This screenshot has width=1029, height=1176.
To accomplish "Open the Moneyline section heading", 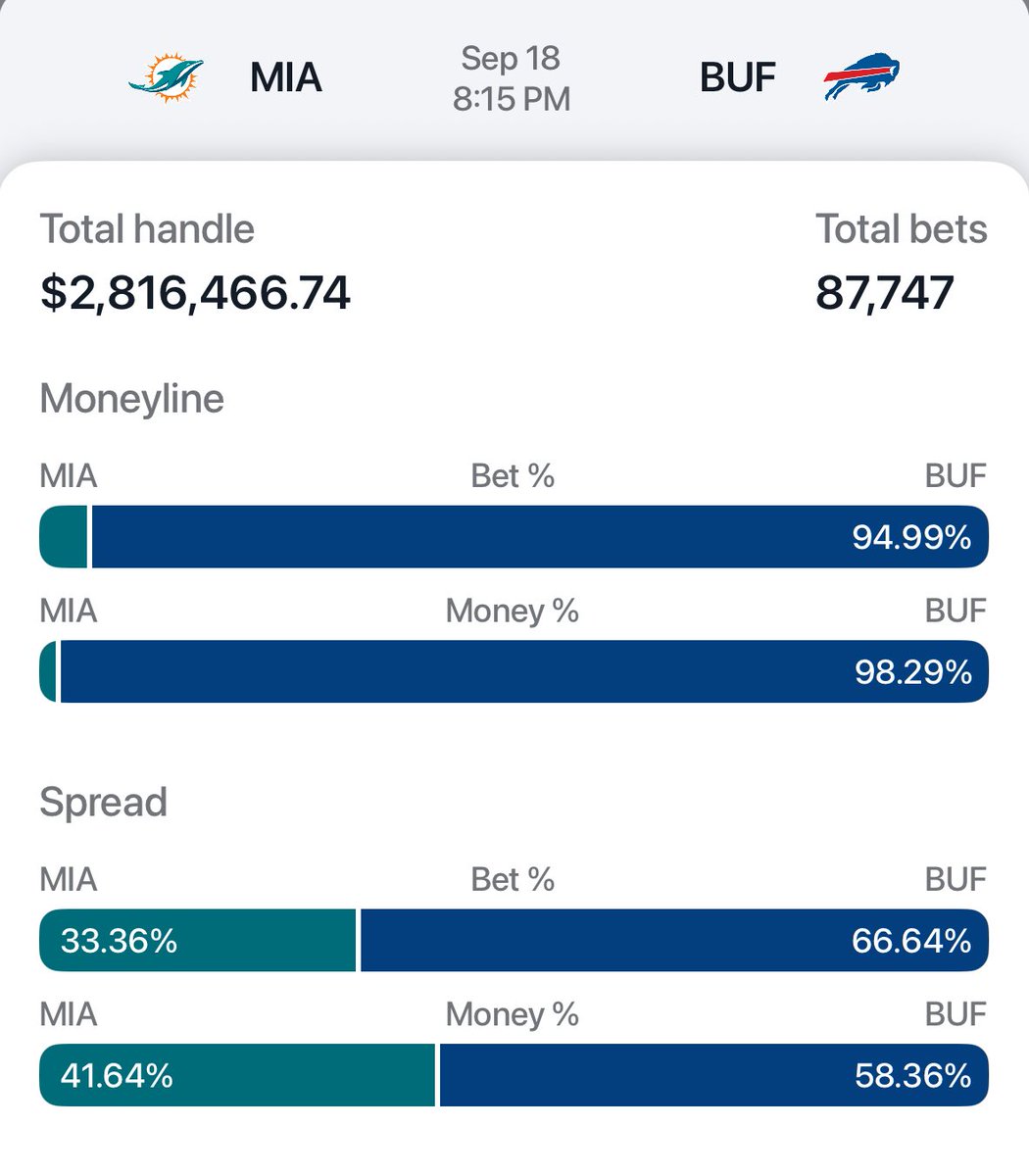I will pos(132,399).
